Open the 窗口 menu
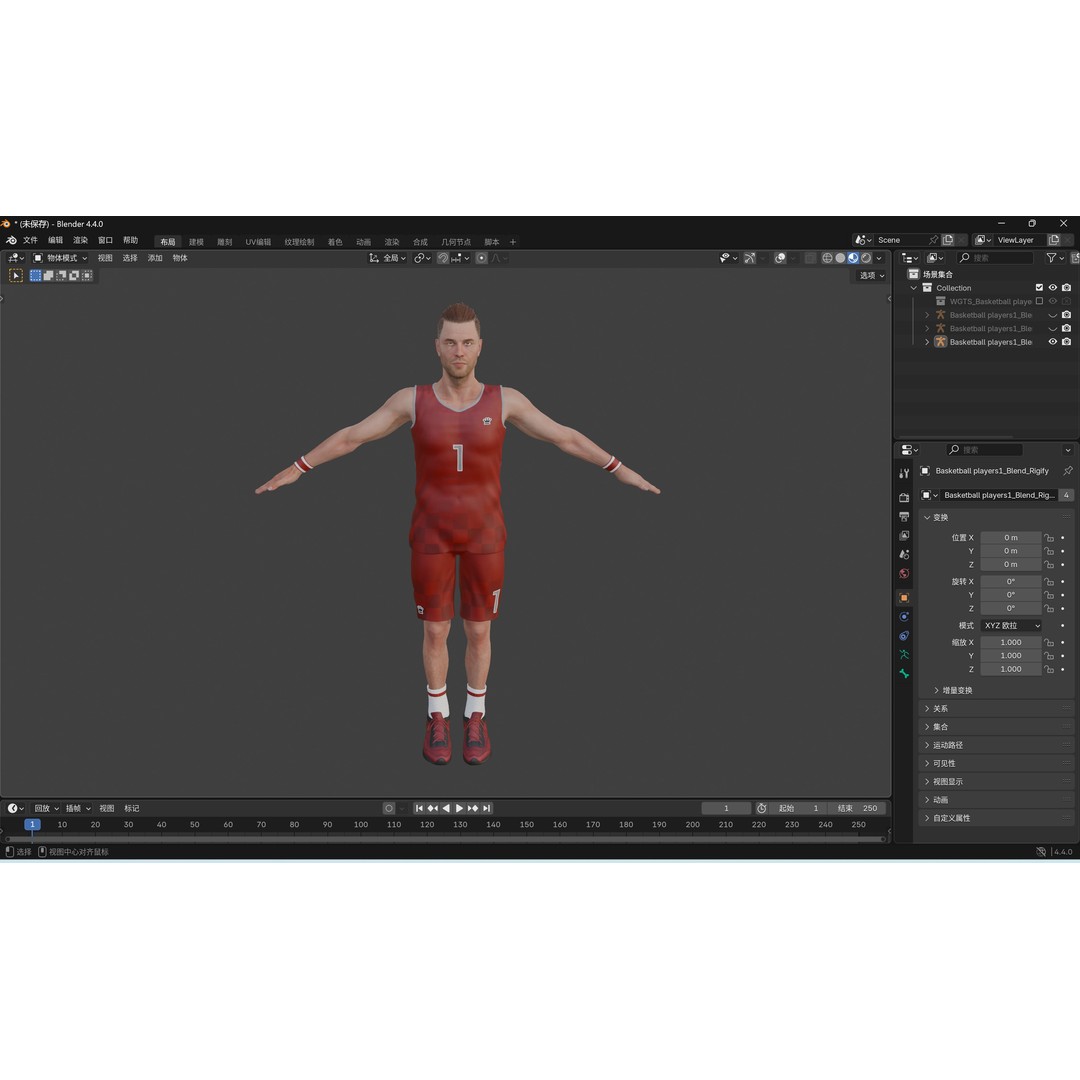1080x1080 pixels. tap(105, 240)
